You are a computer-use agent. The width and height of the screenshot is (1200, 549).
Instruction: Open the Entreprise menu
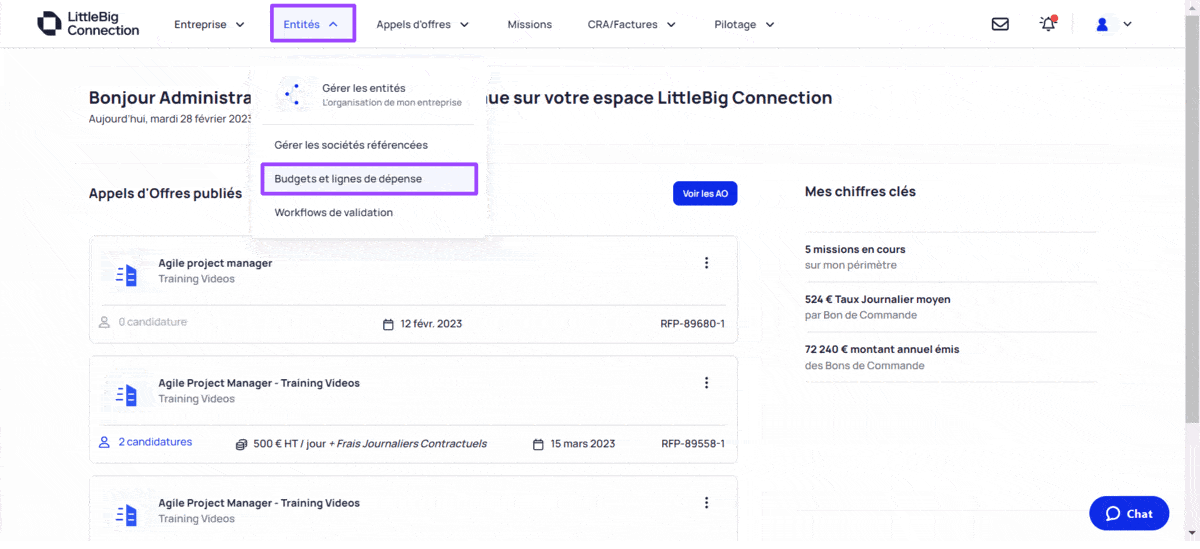pyautogui.click(x=209, y=24)
